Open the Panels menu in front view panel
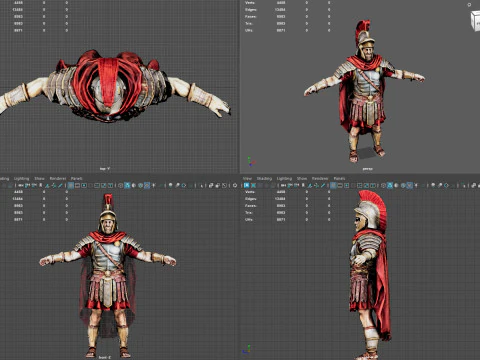 coord(77,179)
